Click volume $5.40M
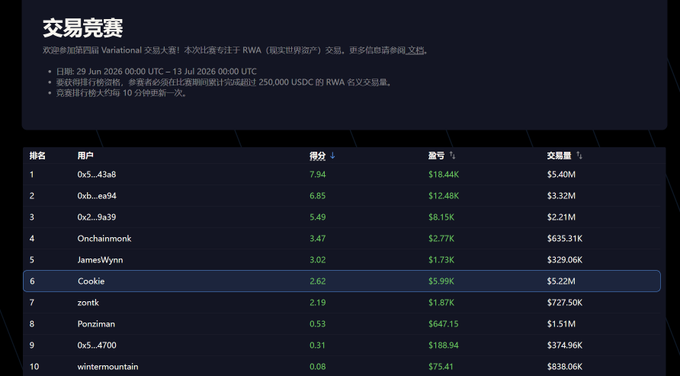 tap(561, 174)
